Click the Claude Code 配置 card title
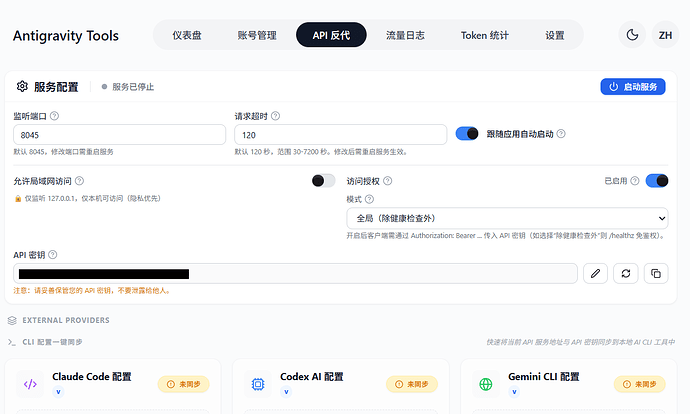This screenshot has width=690, height=414. (92, 377)
